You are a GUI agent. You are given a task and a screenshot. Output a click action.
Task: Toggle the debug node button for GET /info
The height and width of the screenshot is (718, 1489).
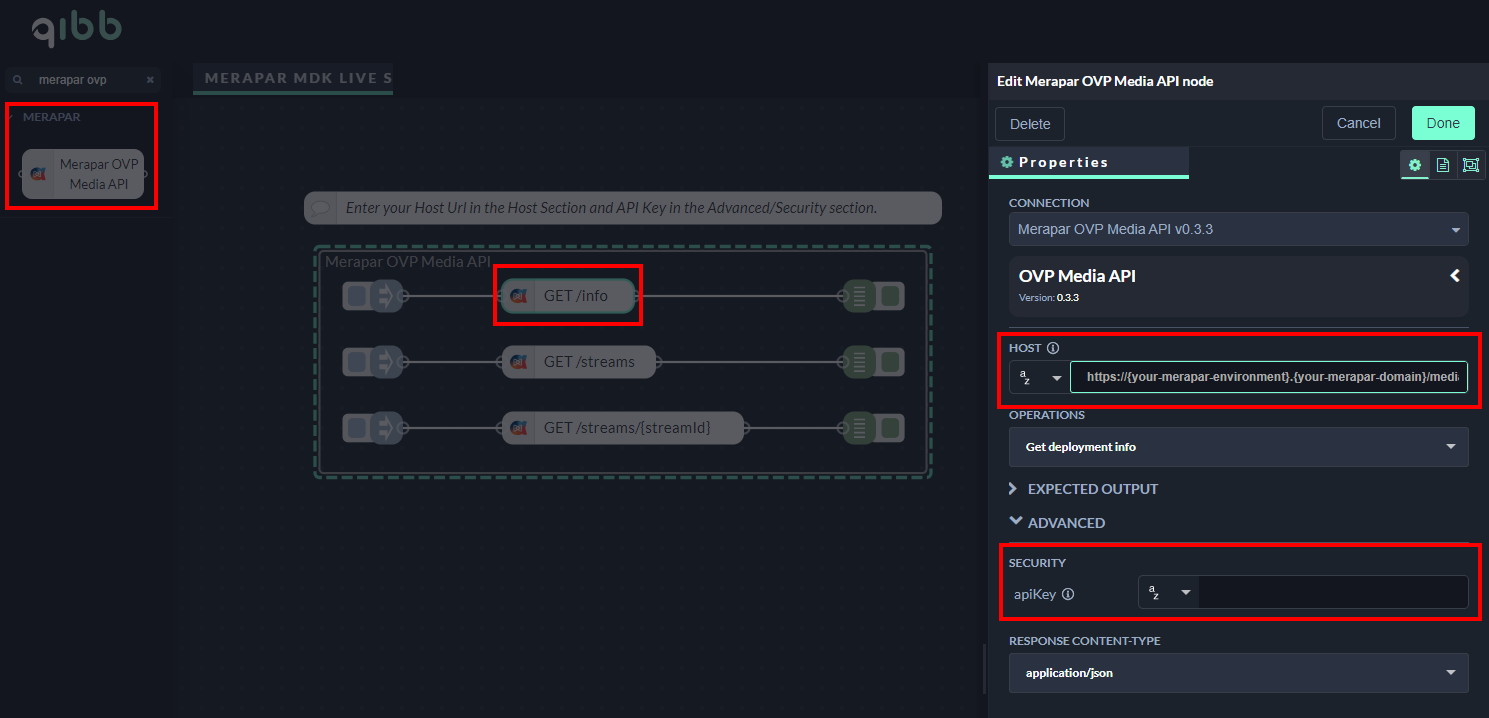click(x=891, y=296)
